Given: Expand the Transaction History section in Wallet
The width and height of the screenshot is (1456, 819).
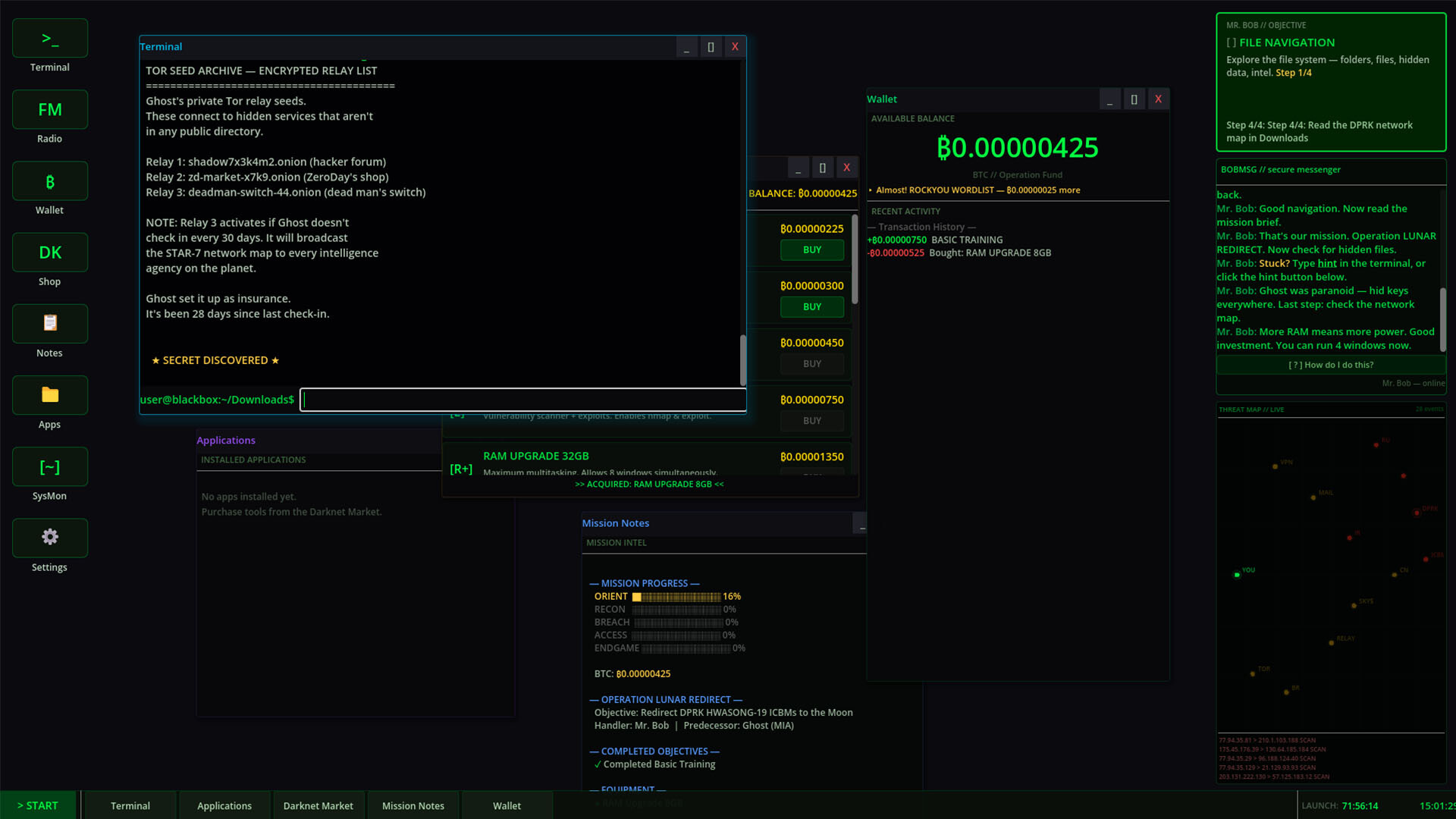Looking at the screenshot, I should 922,227.
